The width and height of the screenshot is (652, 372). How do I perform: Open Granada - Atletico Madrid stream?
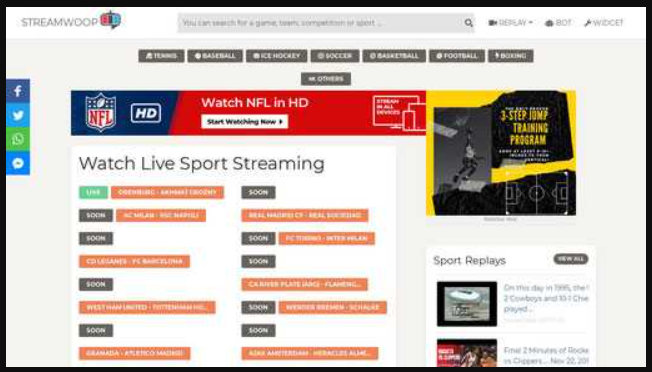point(135,353)
